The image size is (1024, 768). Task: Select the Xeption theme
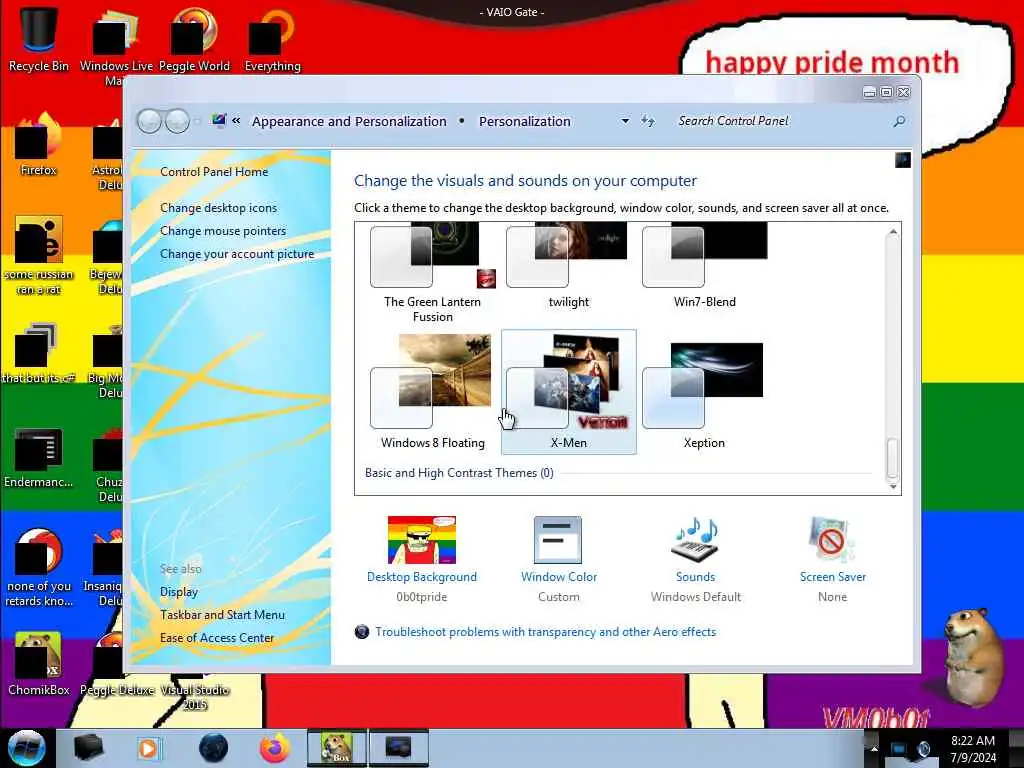click(x=704, y=392)
